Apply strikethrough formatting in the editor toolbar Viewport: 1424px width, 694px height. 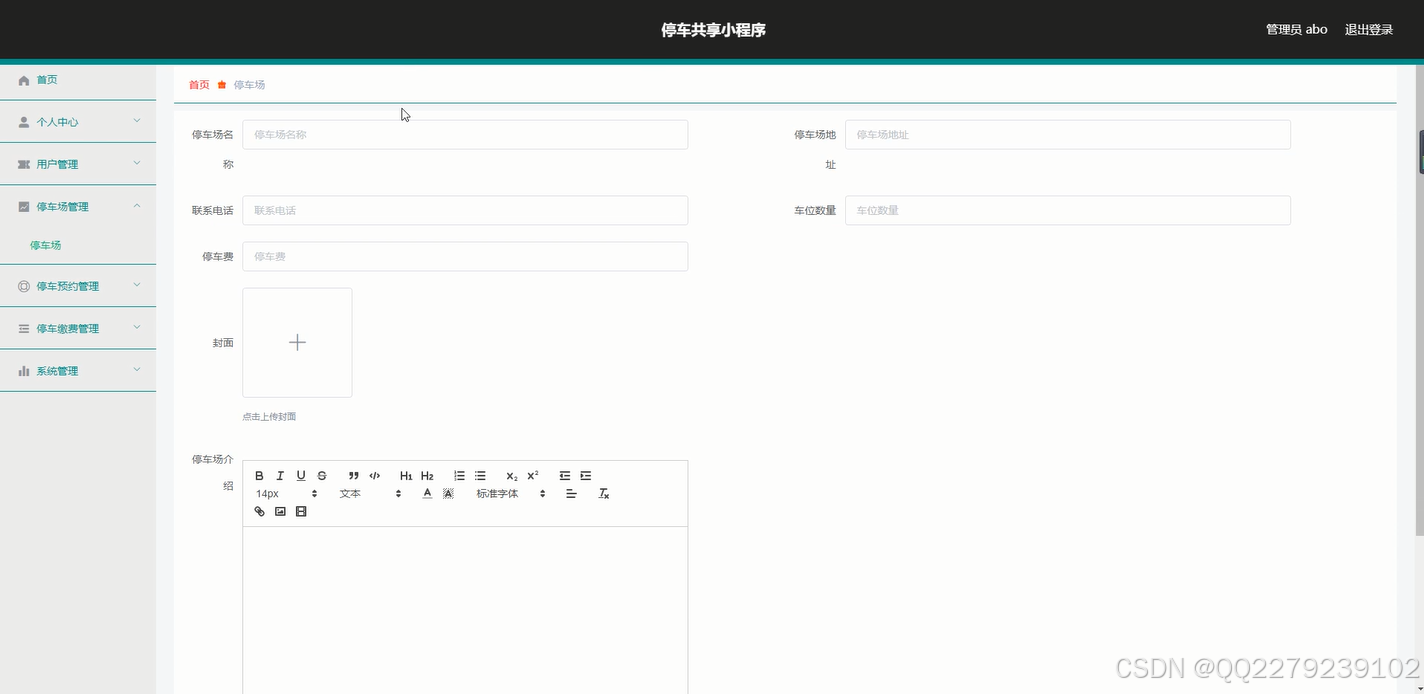[322, 475]
